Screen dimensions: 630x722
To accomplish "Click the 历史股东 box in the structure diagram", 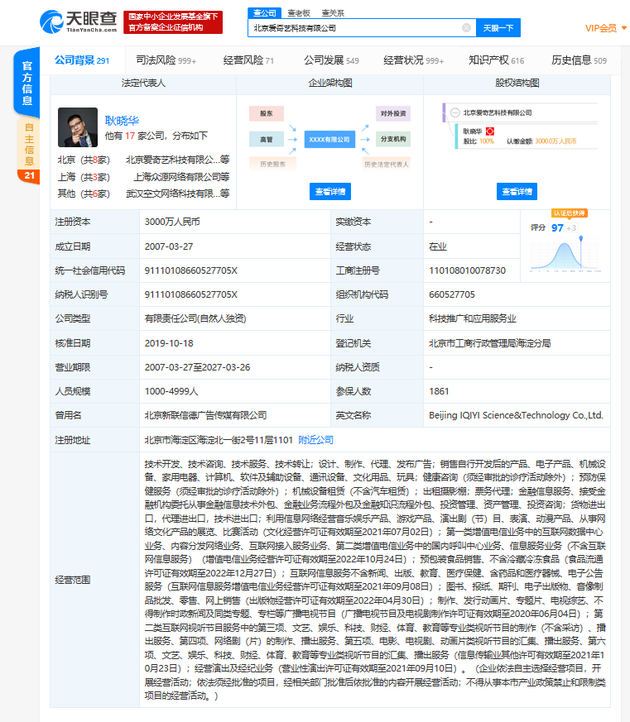I will point(273,164).
